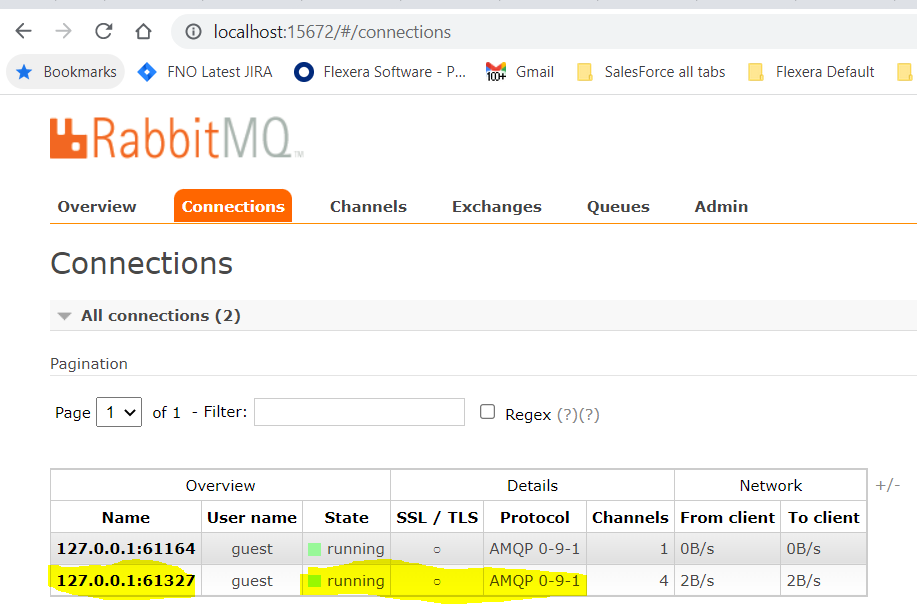Open Flexera Software bookmark

tap(380, 72)
